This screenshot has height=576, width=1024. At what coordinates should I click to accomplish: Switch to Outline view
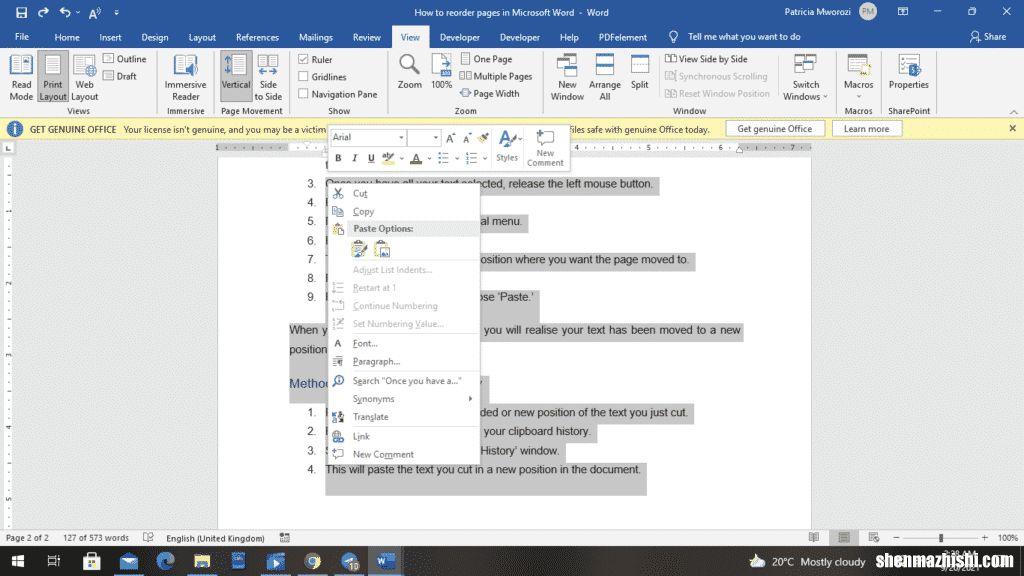coord(125,59)
